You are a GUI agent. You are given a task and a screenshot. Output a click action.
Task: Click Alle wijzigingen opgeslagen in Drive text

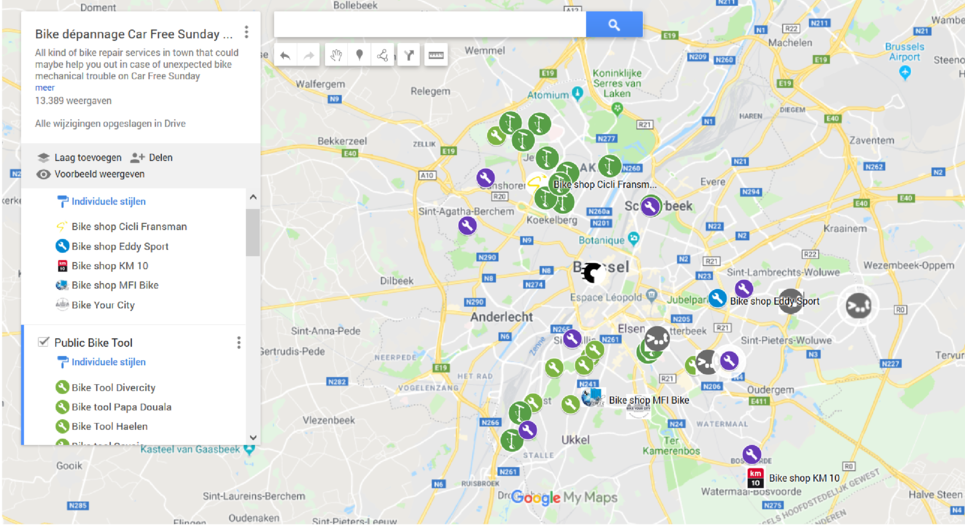point(110,123)
